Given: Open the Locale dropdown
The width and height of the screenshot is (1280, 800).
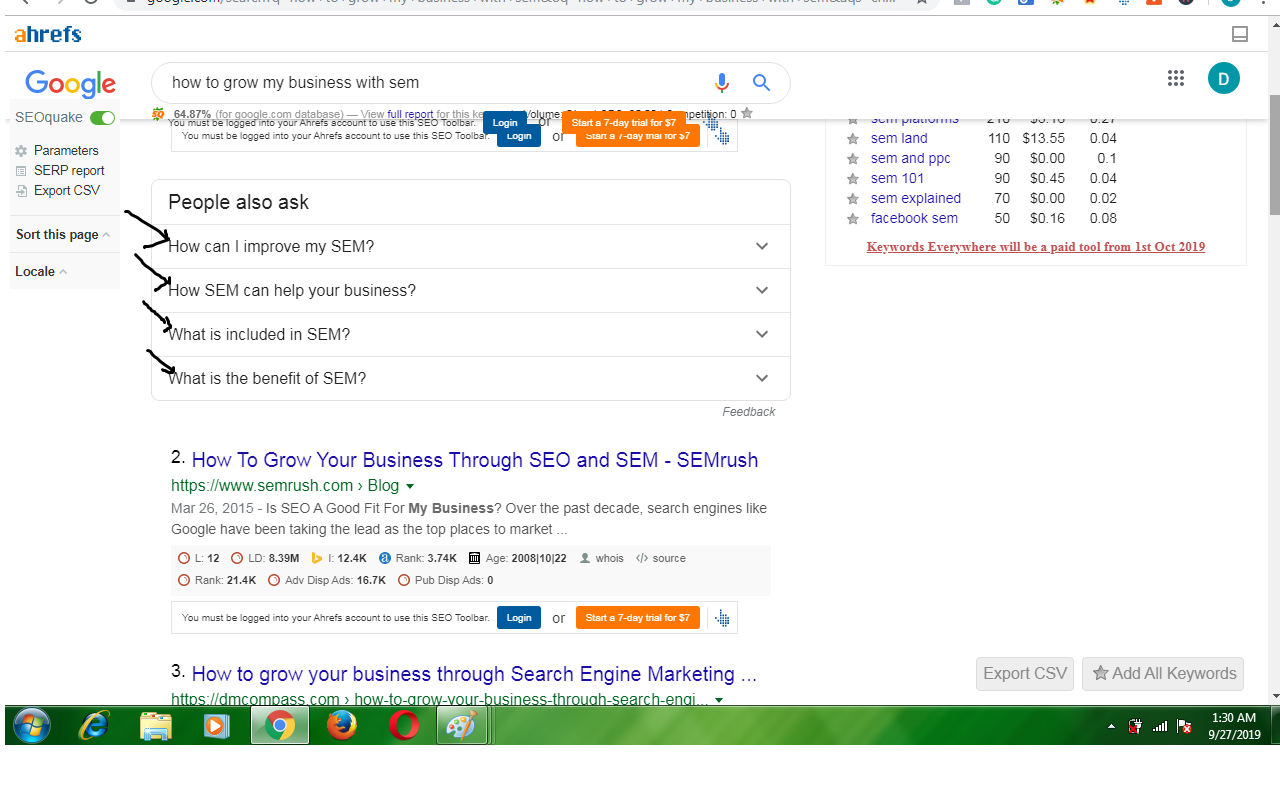Looking at the screenshot, I should [x=41, y=271].
